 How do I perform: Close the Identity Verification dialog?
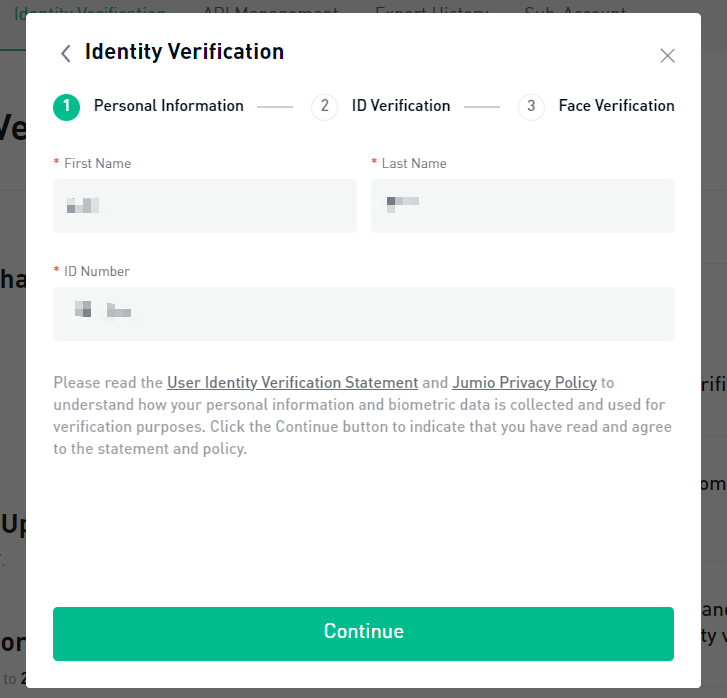pyautogui.click(x=667, y=56)
